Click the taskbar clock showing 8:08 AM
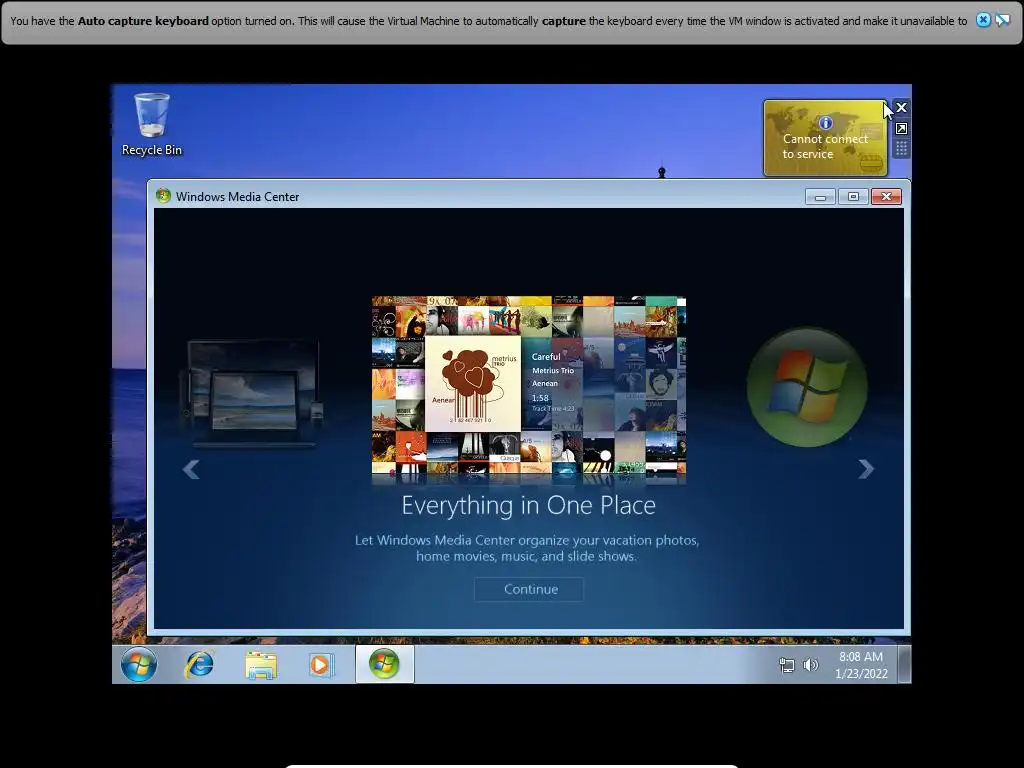 (x=861, y=665)
